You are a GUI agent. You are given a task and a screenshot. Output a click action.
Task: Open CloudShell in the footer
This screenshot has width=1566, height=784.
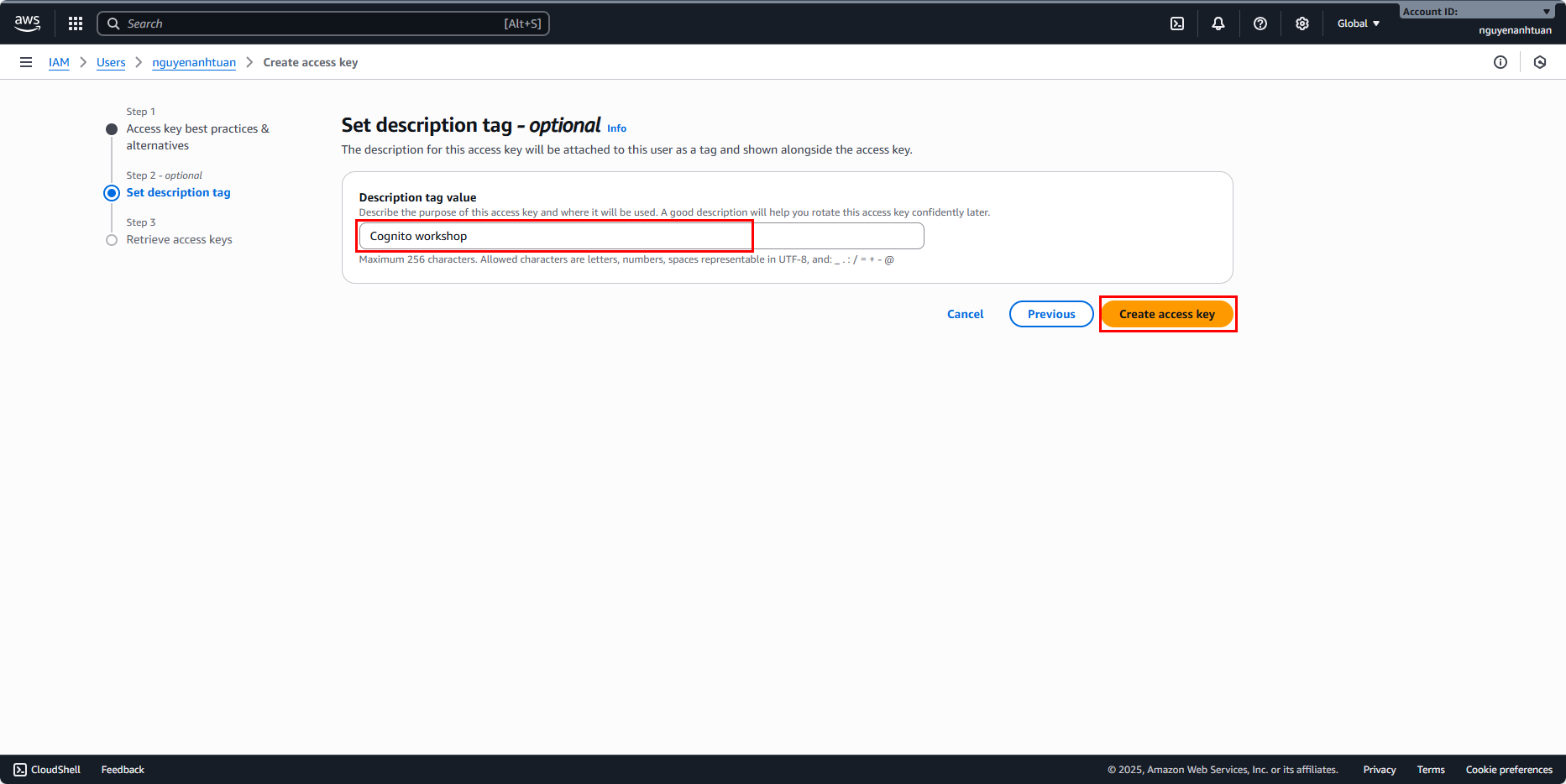coord(48,770)
